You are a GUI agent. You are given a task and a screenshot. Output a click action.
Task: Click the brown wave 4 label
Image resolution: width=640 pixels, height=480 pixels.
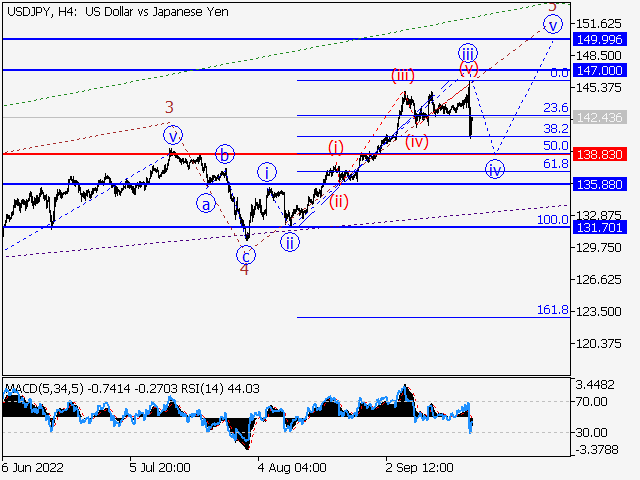[x=244, y=270]
